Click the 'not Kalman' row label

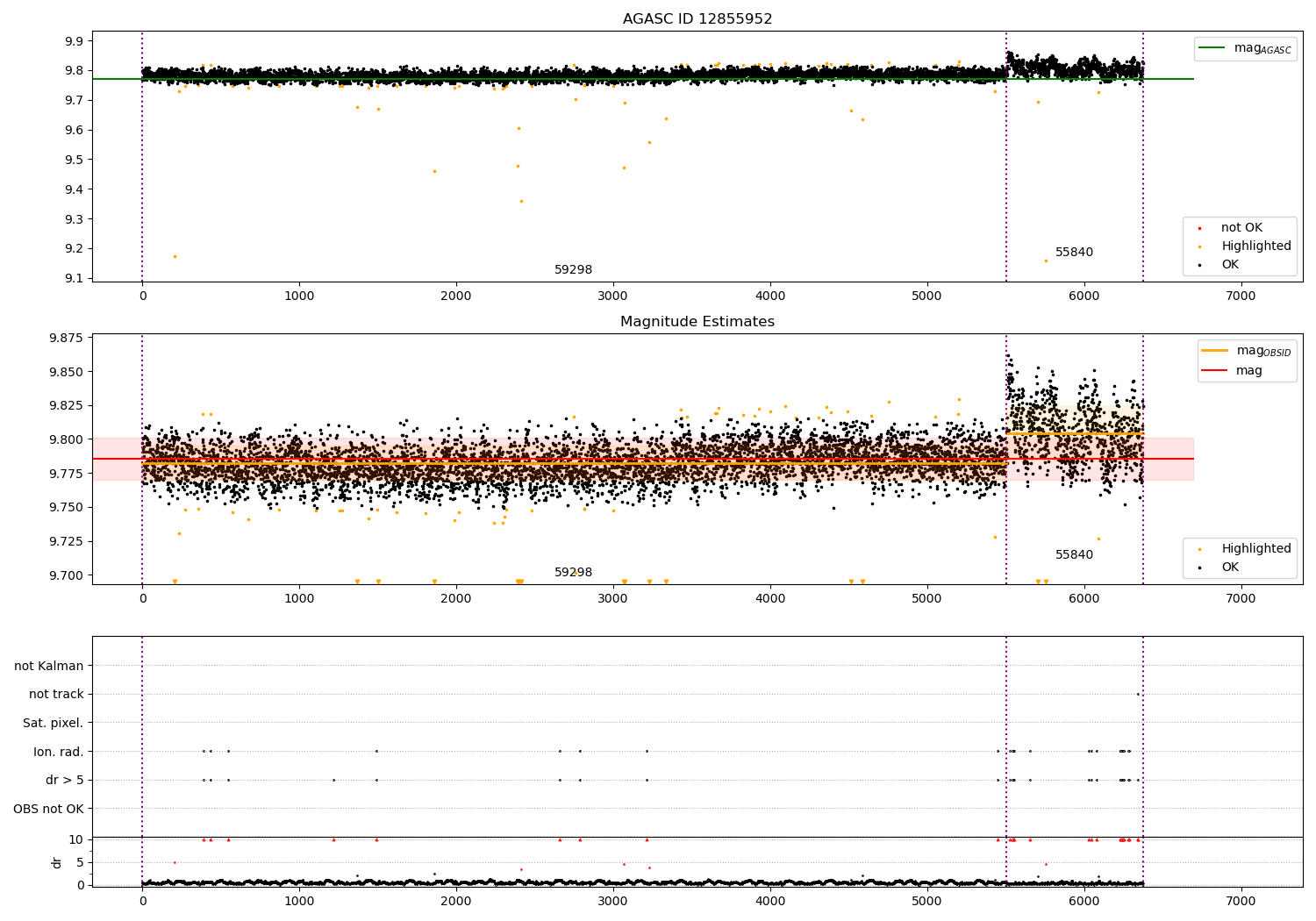[49, 666]
